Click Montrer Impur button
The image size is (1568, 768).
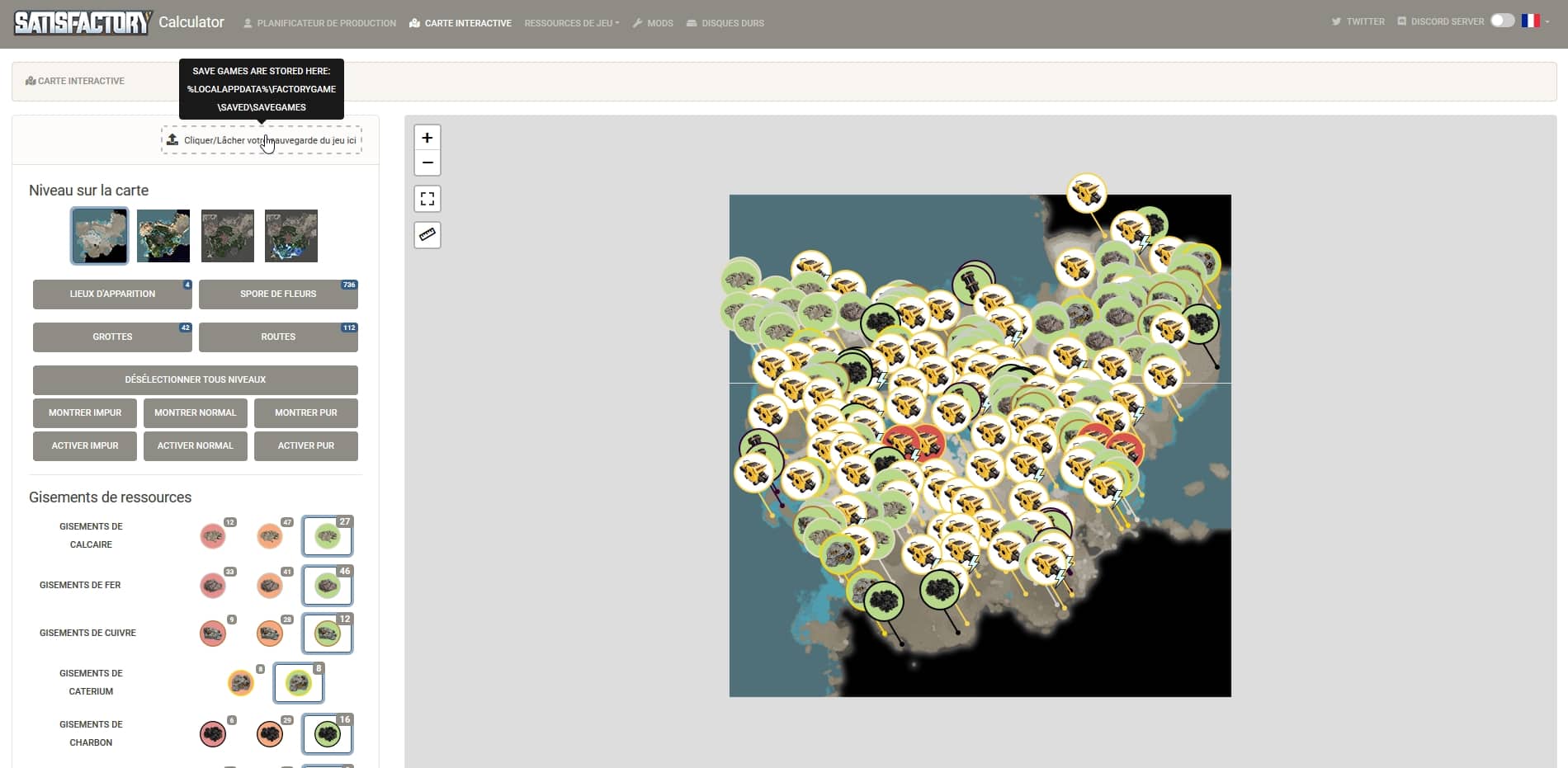click(x=85, y=413)
